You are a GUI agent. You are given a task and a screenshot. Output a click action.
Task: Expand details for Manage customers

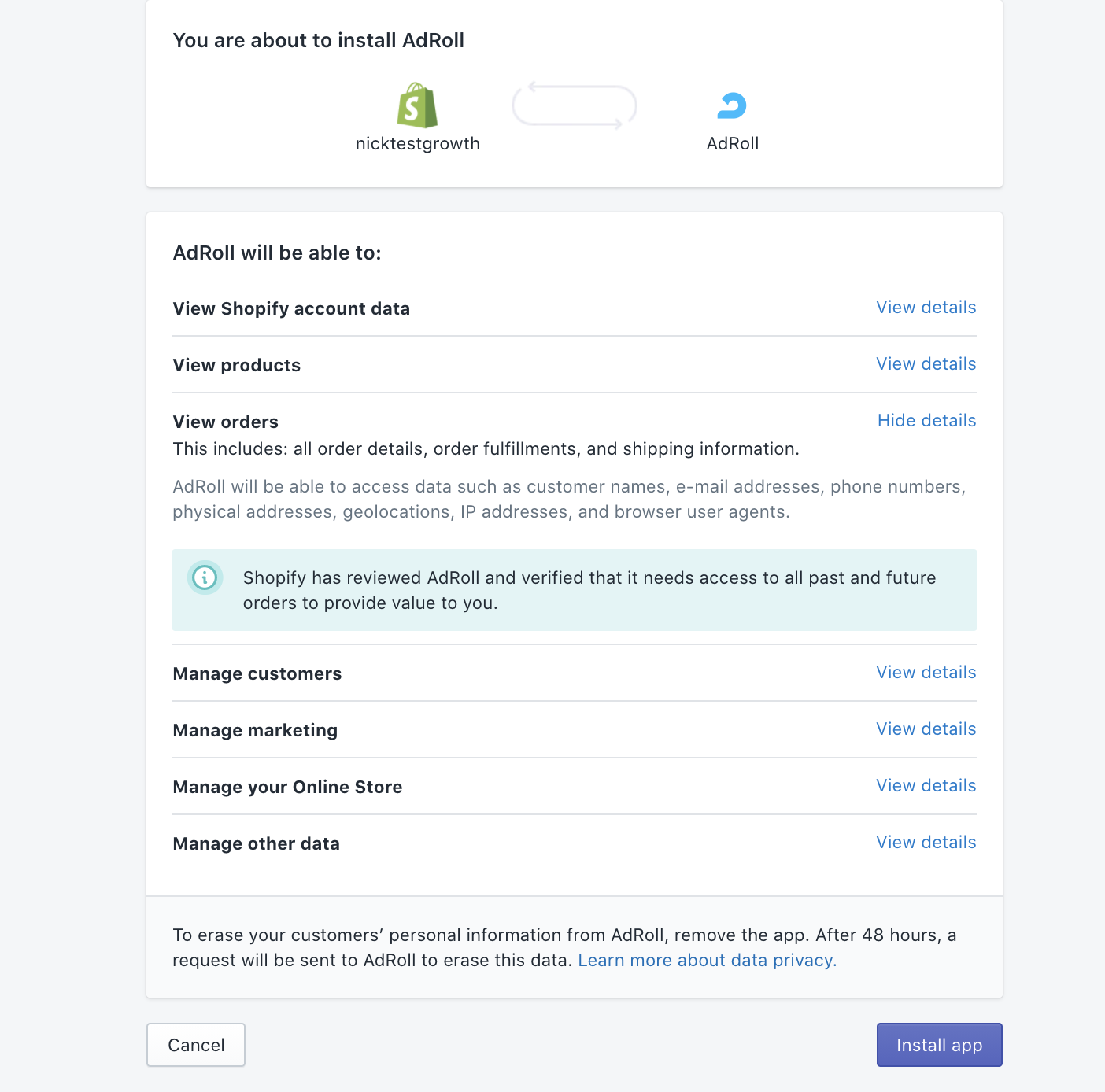click(x=926, y=673)
